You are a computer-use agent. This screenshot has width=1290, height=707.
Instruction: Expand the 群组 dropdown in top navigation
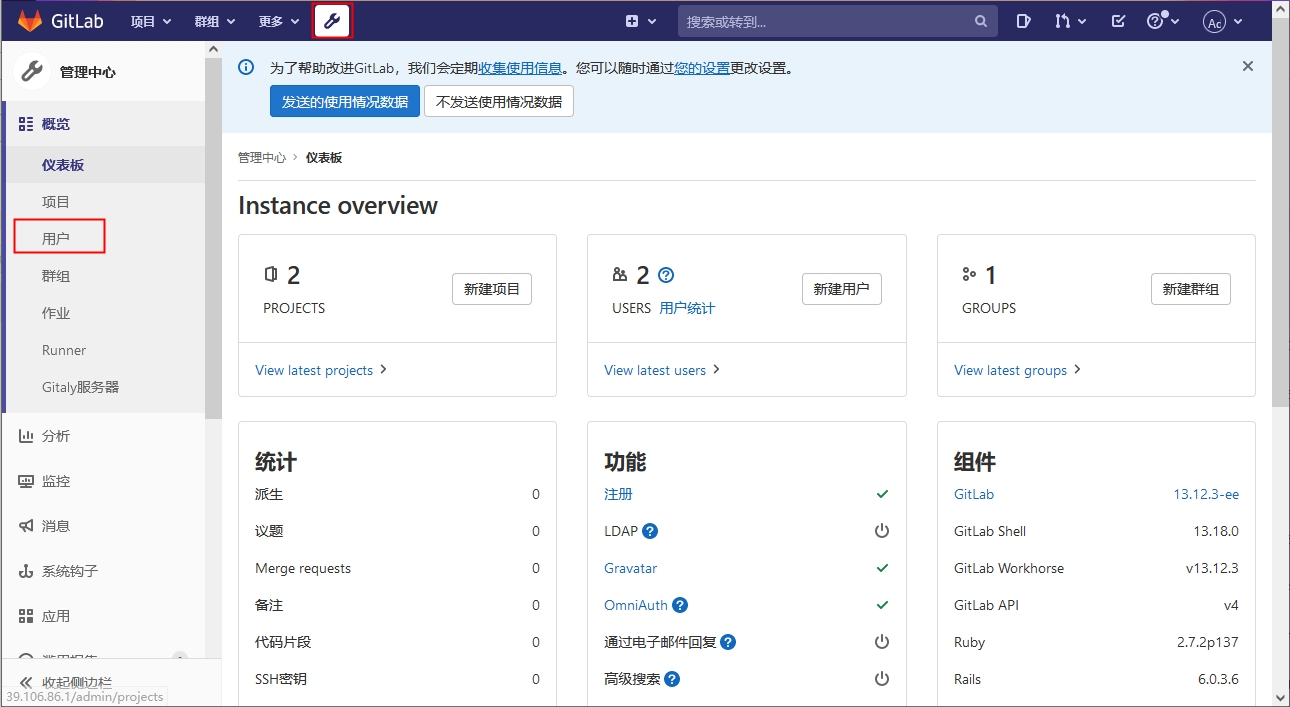coord(215,21)
